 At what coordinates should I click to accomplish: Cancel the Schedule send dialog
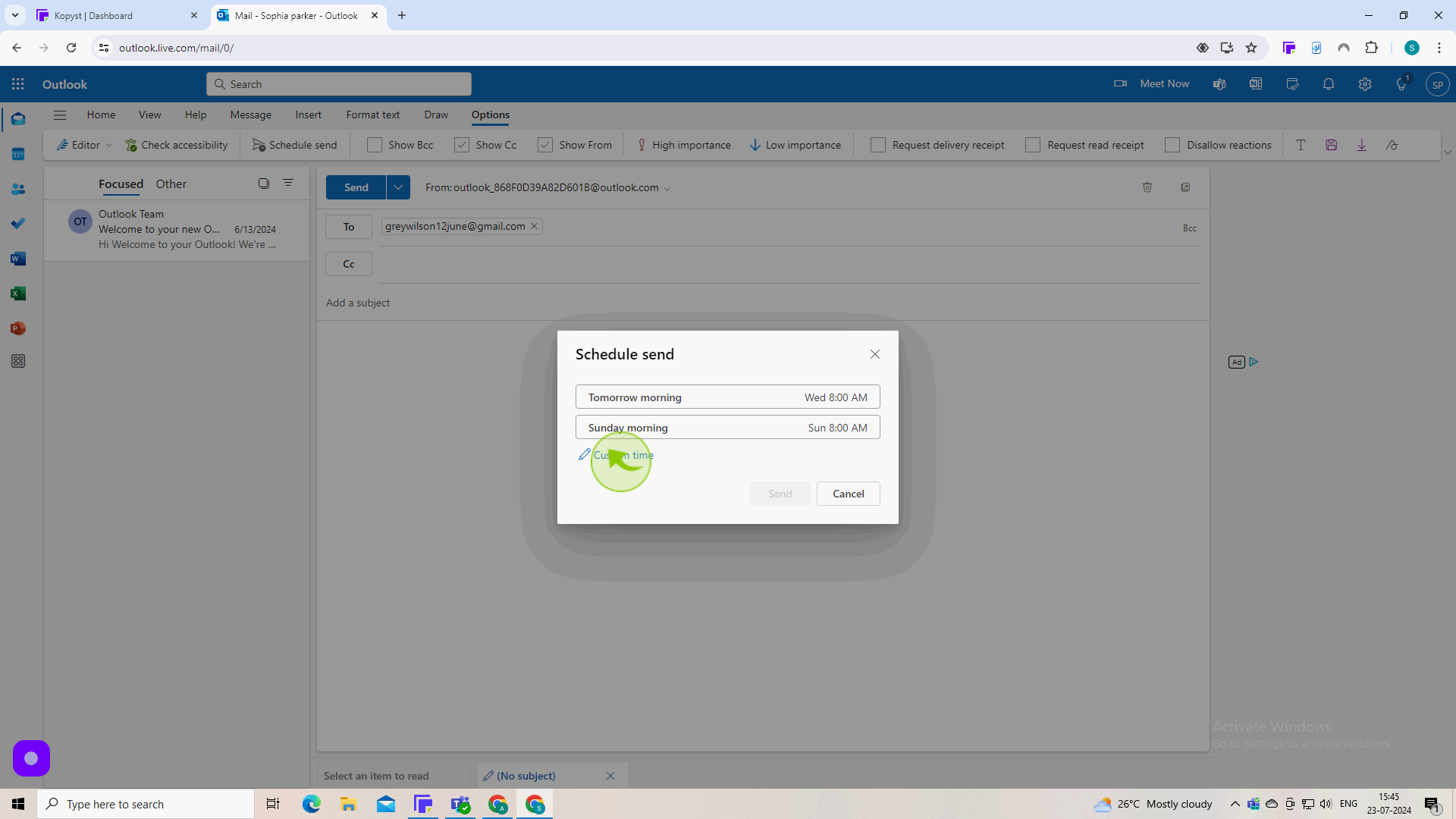(849, 494)
